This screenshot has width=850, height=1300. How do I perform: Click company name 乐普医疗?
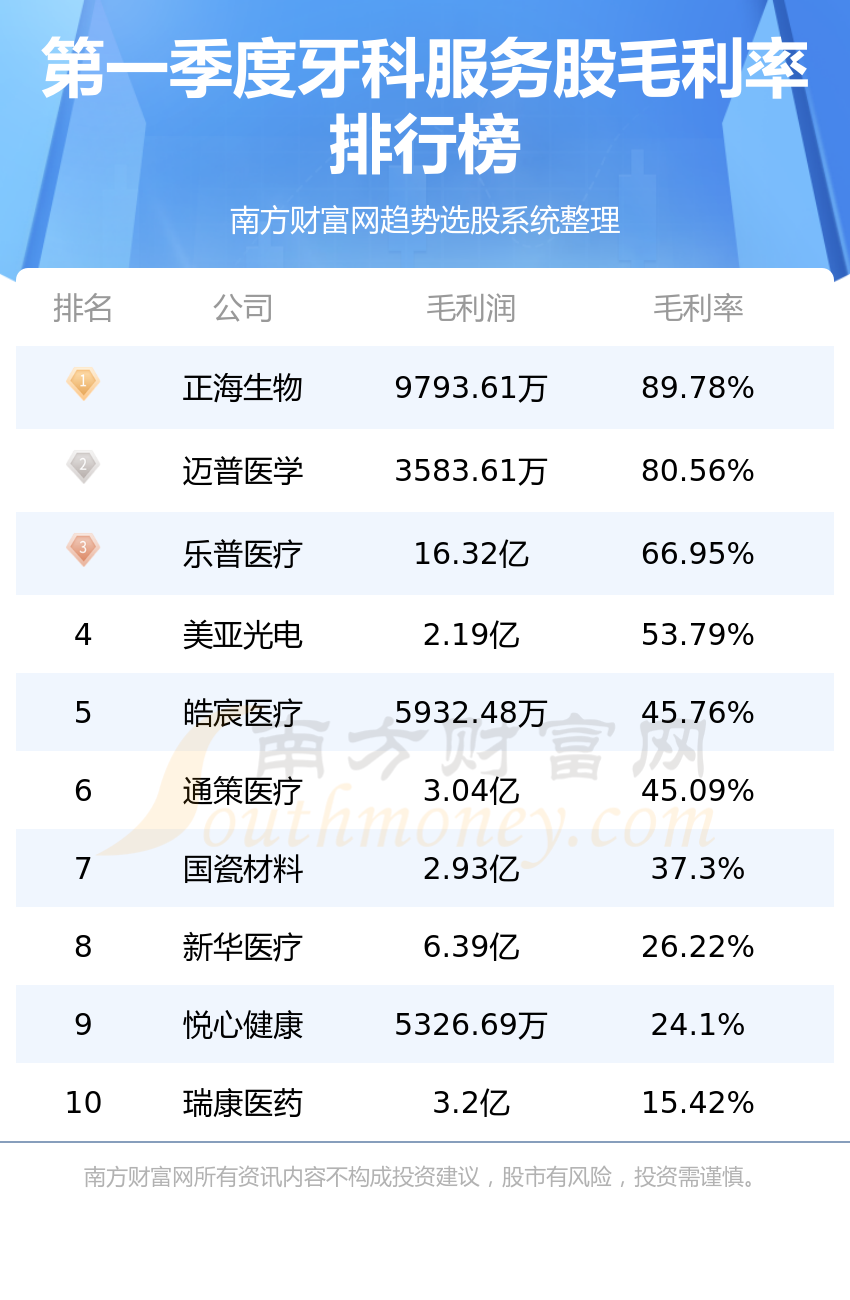[243, 554]
